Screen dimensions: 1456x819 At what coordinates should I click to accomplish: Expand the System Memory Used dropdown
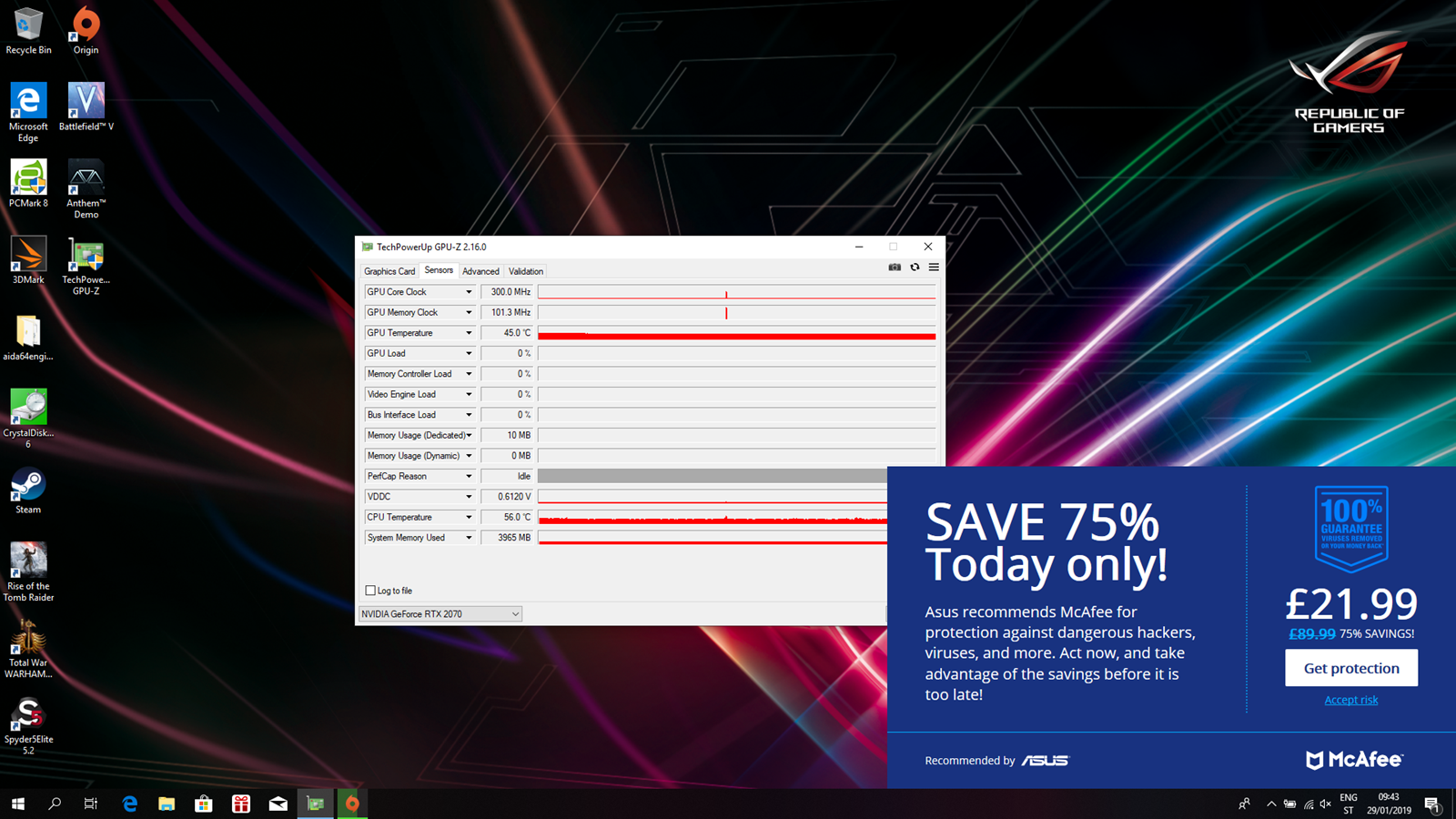[469, 538]
